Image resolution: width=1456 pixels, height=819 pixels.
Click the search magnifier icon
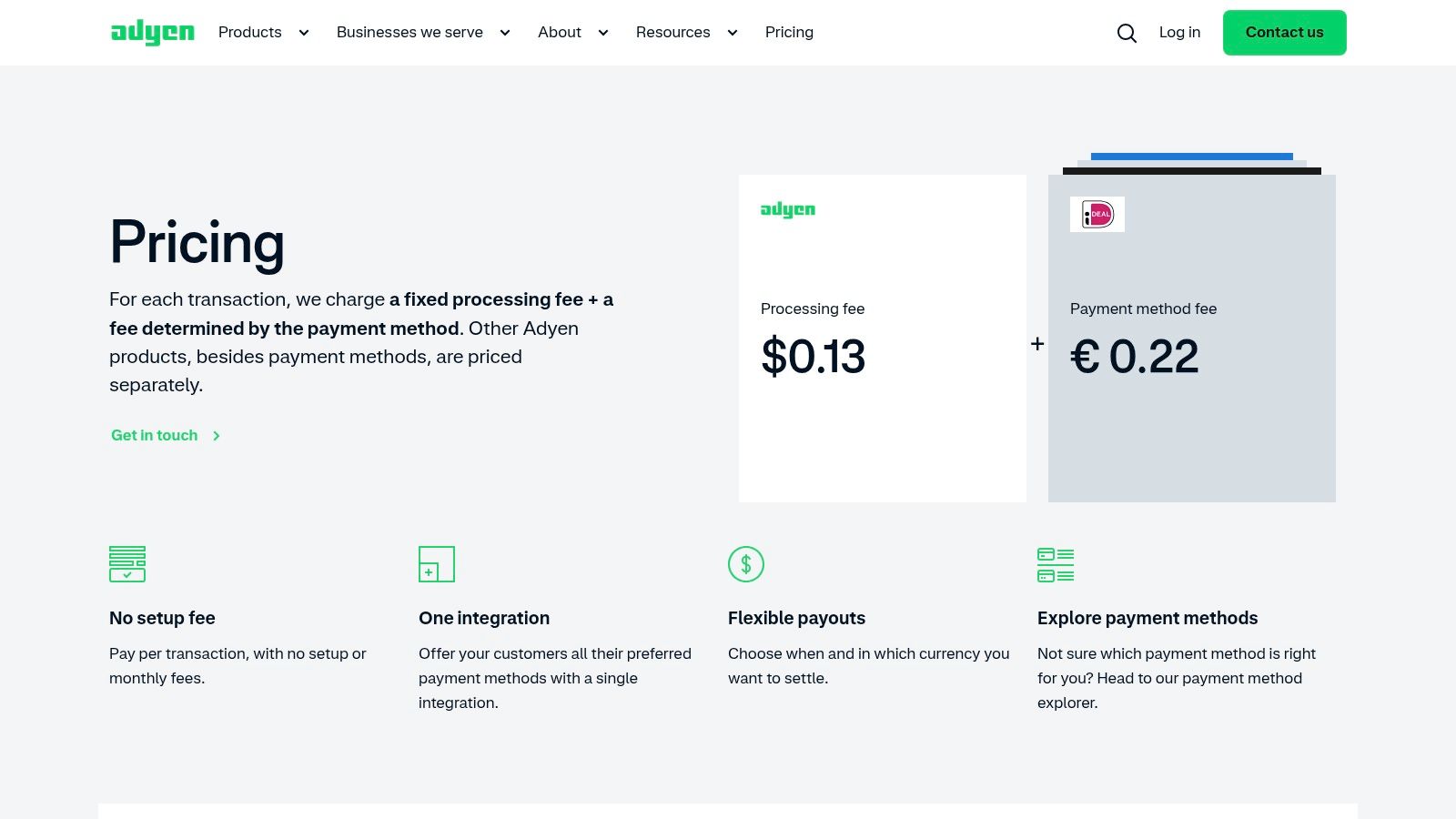(1127, 33)
